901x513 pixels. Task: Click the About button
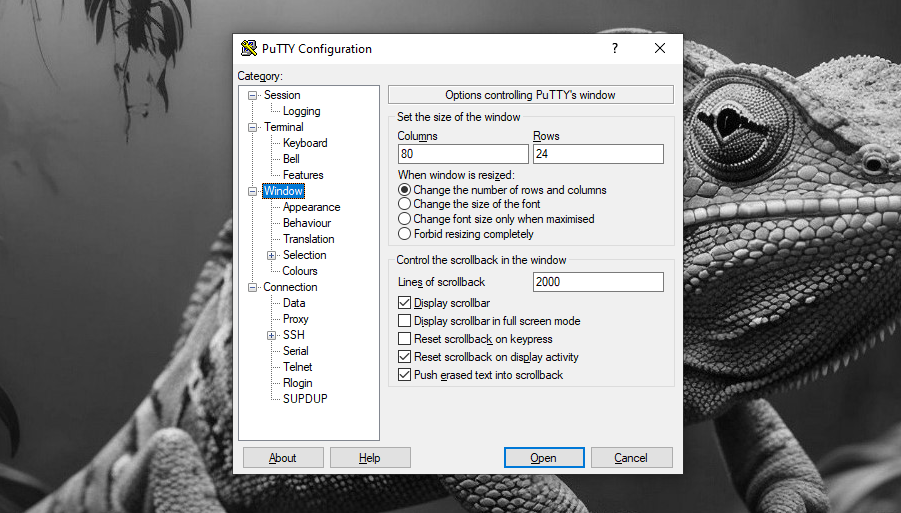(283, 458)
